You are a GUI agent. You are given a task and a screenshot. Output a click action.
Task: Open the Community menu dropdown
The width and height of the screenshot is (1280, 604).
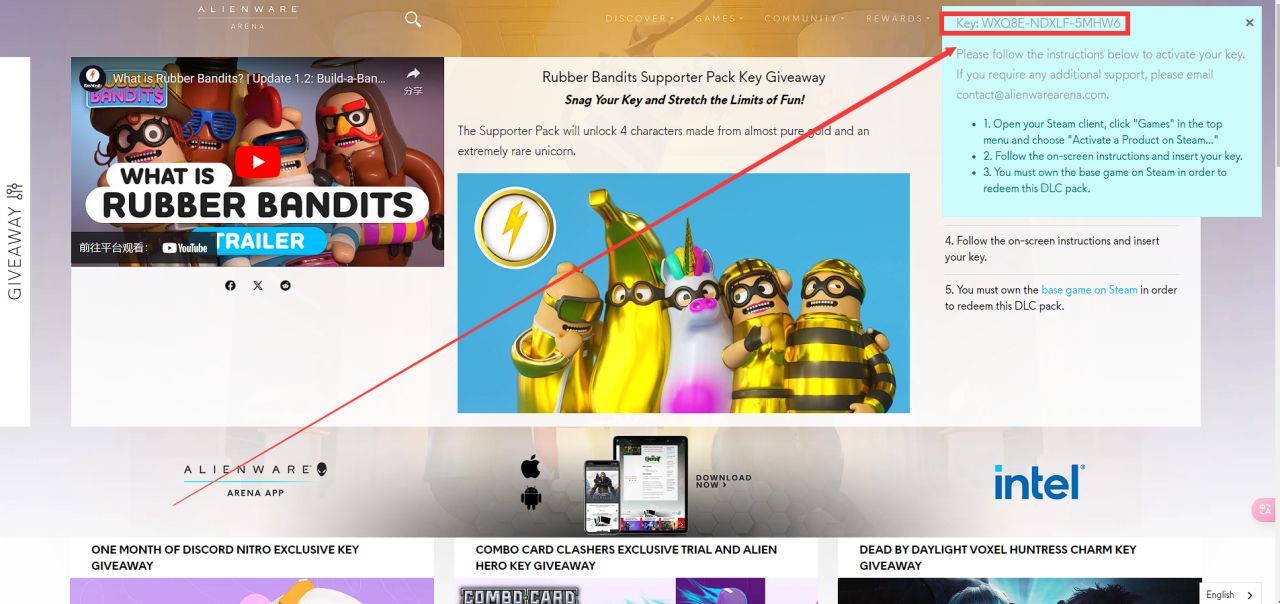(x=804, y=19)
